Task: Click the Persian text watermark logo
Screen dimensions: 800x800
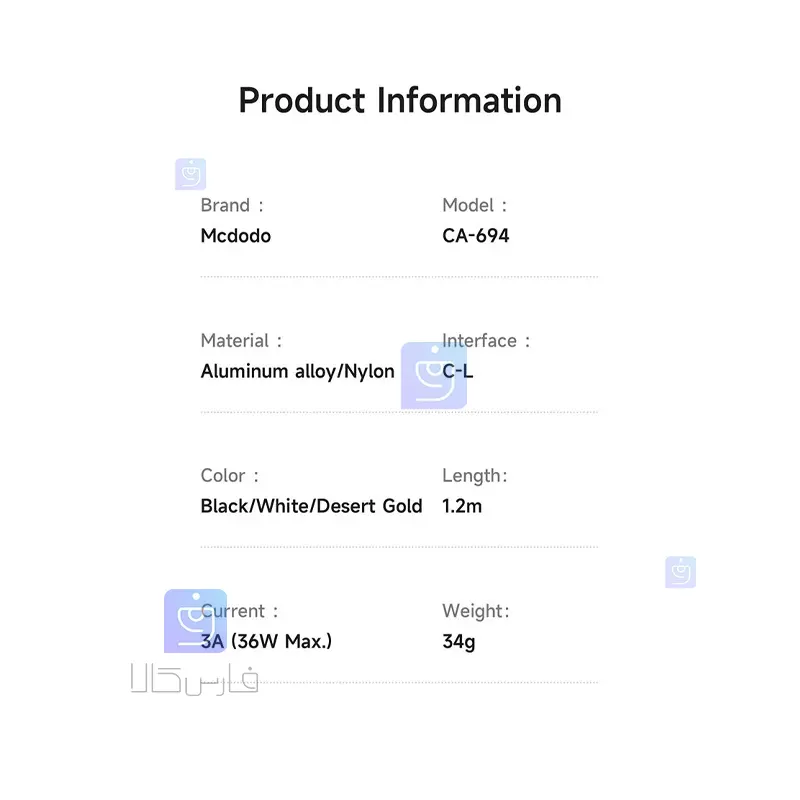Action: (x=194, y=682)
